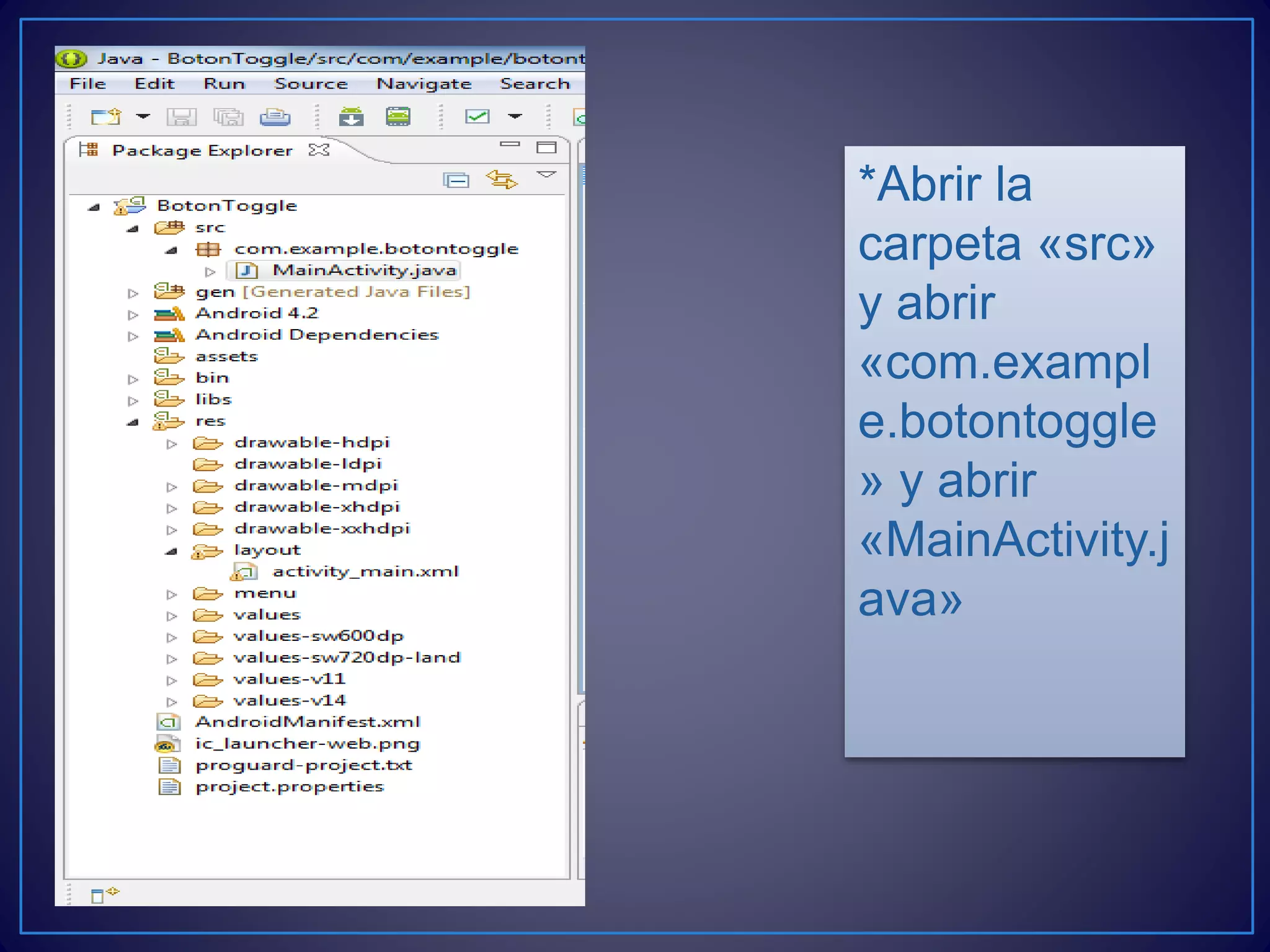Open the New wizard dropdown arrow
This screenshot has width=1270, height=952.
pos(143,116)
